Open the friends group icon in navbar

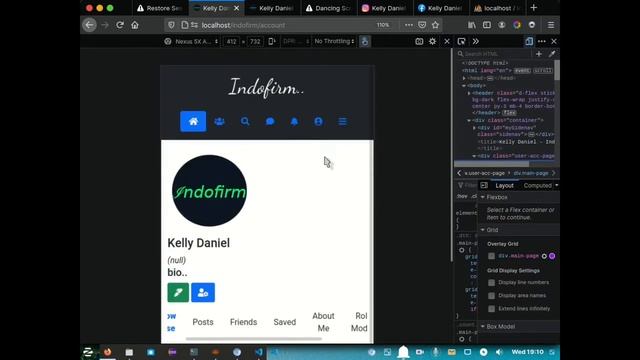coord(220,121)
